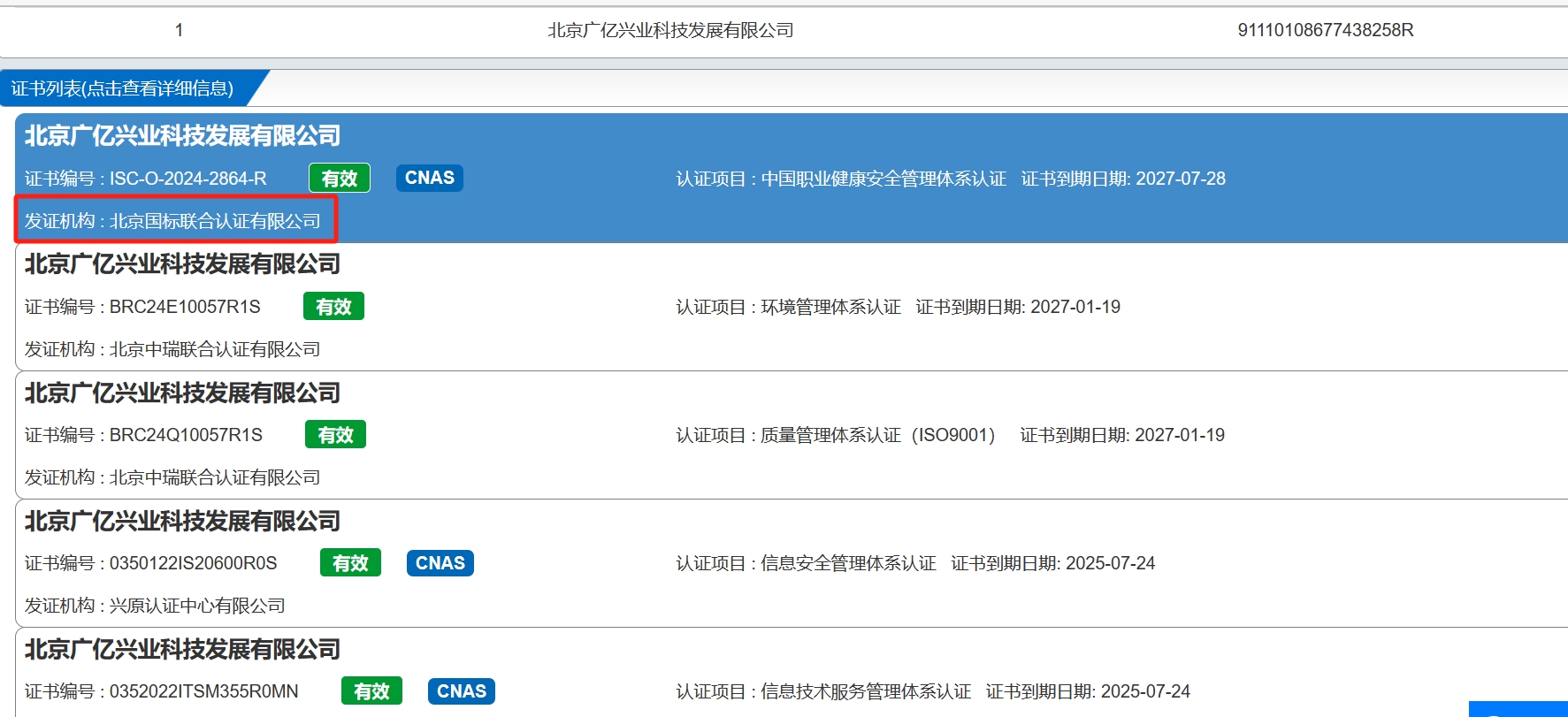Open certificate BRC24E10057R1S company title
The width and height of the screenshot is (1568, 717).
(183, 263)
